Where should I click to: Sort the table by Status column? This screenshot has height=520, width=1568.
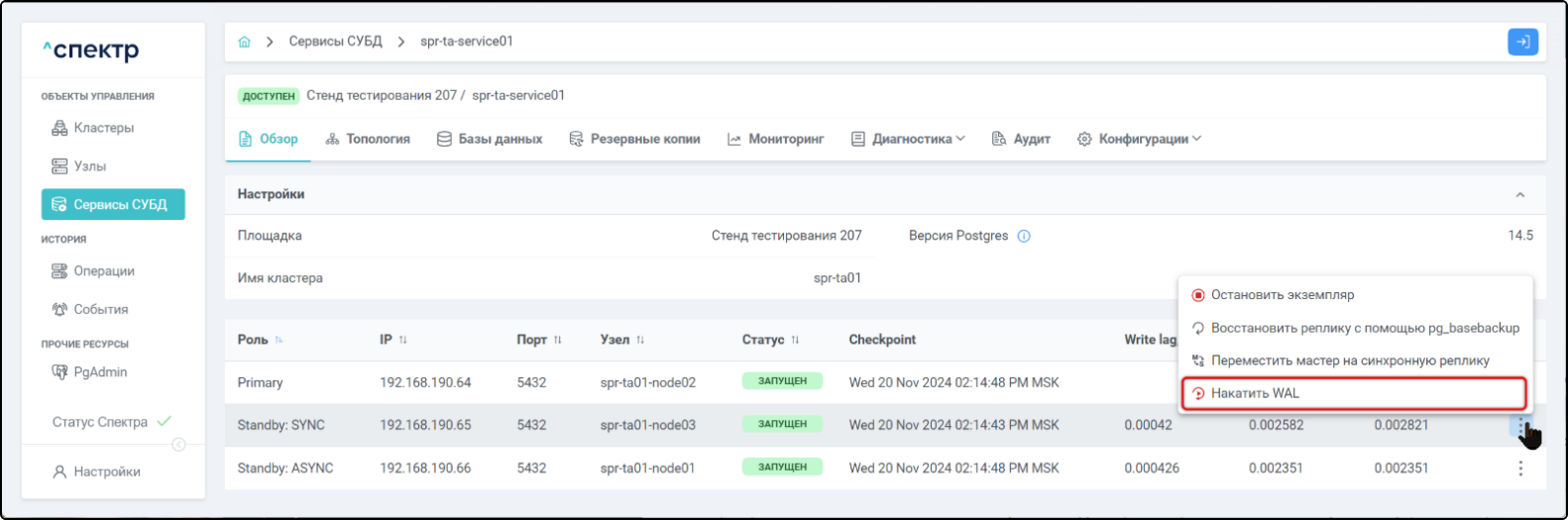tap(795, 340)
